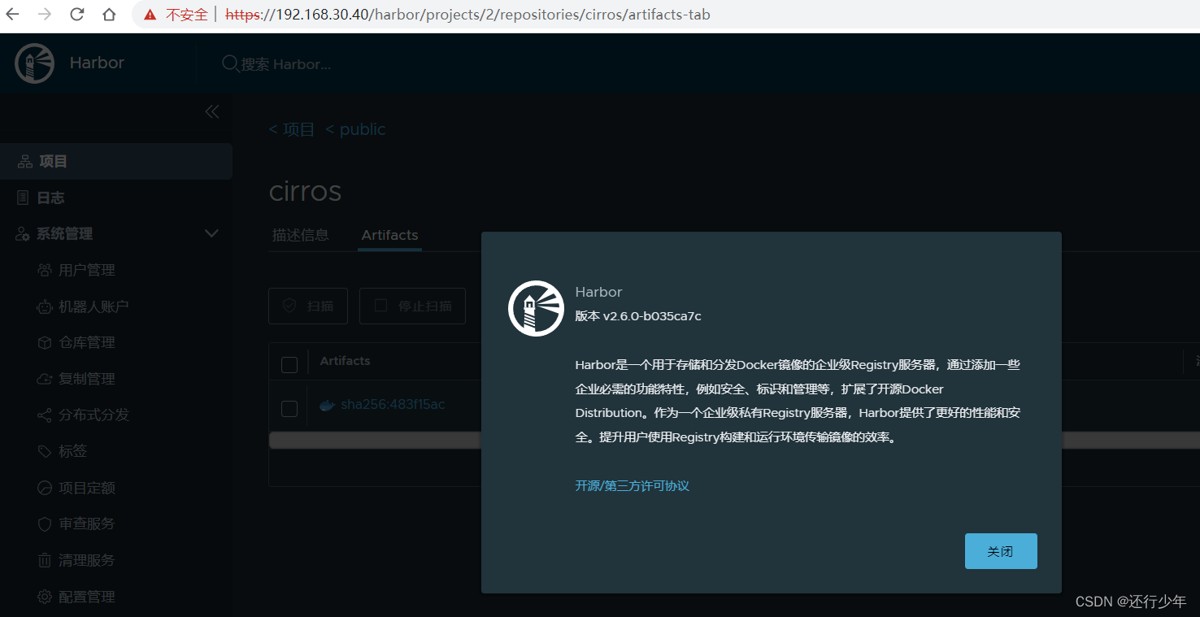Open the sha256:483f15ac artifact link
This screenshot has height=617, width=1200.
[x=393, y=405]
